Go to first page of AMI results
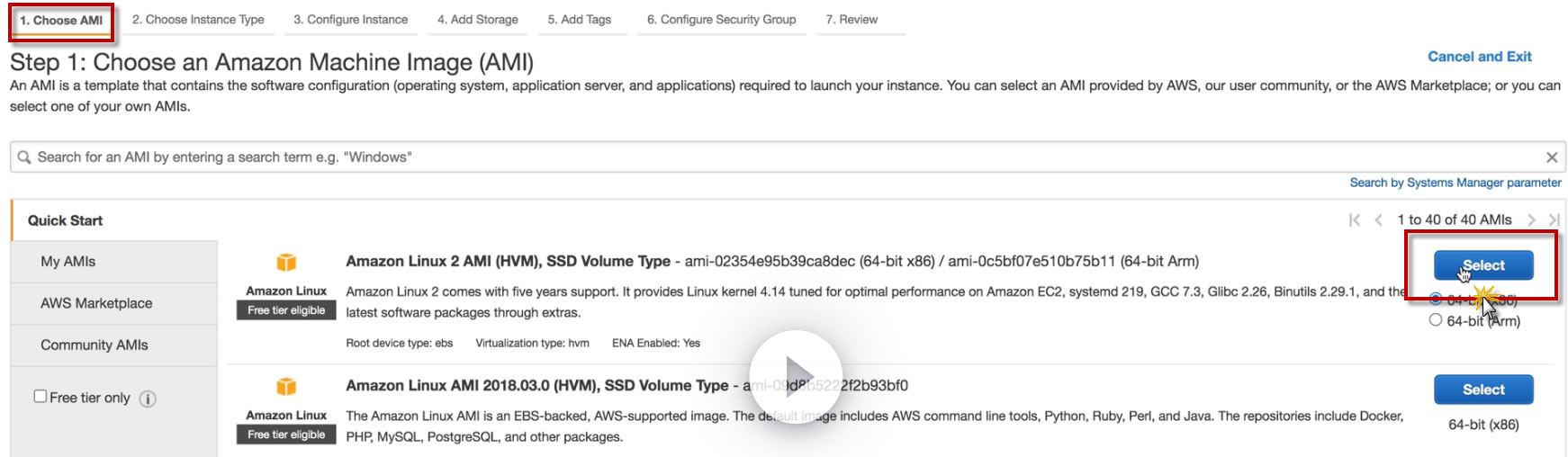The width and height of the screenshot is (1568, 457). click(x=1355, y=220)
